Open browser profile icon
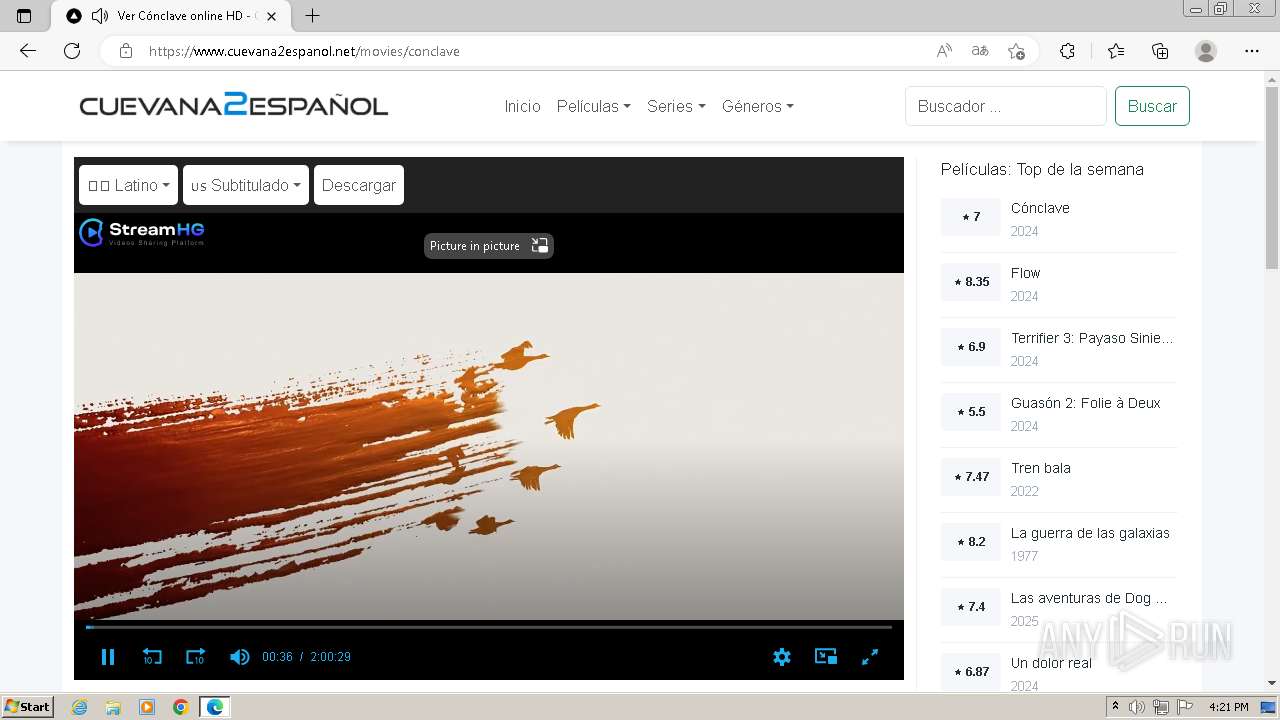The width and height of the screenshot is (1280, 720). 1206,51
